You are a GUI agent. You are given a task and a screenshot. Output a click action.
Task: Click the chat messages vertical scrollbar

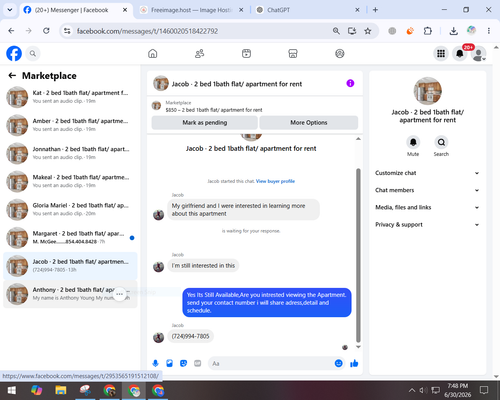(358, 255)
